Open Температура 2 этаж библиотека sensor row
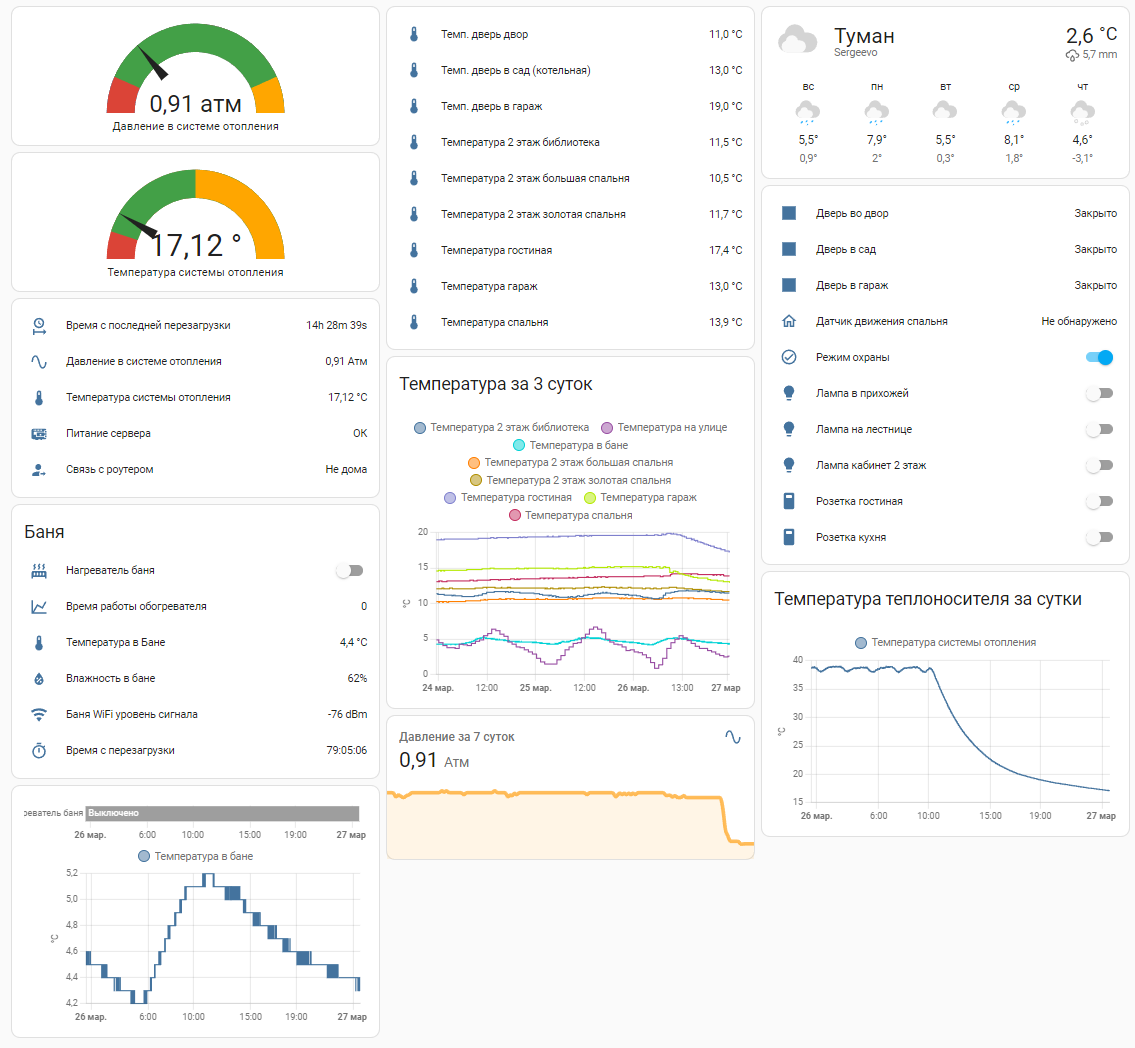 570,143
